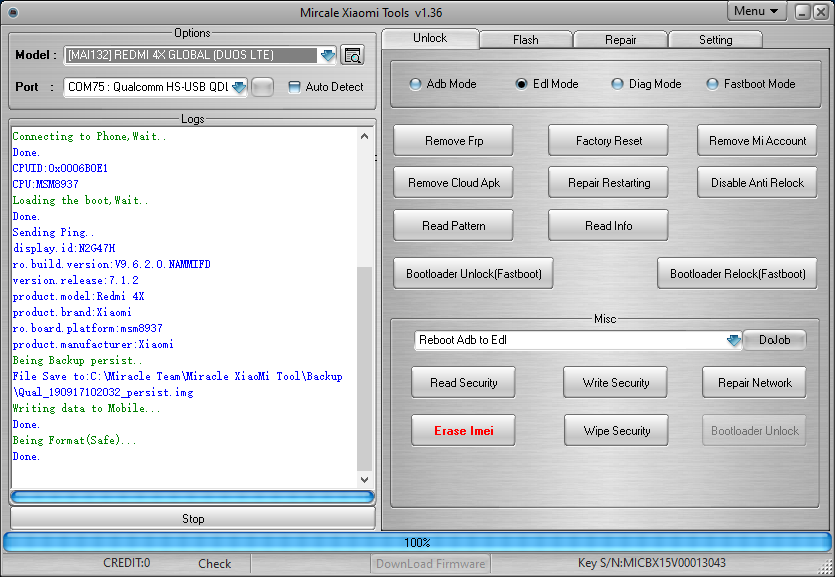Click the Remove Frp button
Viewport: 835px width, 577px height.
(454, 141)
